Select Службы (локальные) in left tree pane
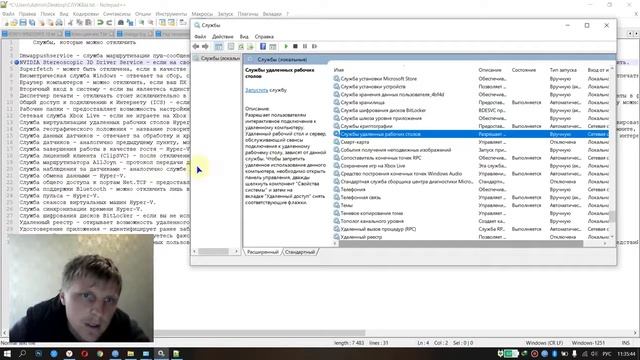The image size is (640, 360). tap(217, 59)
